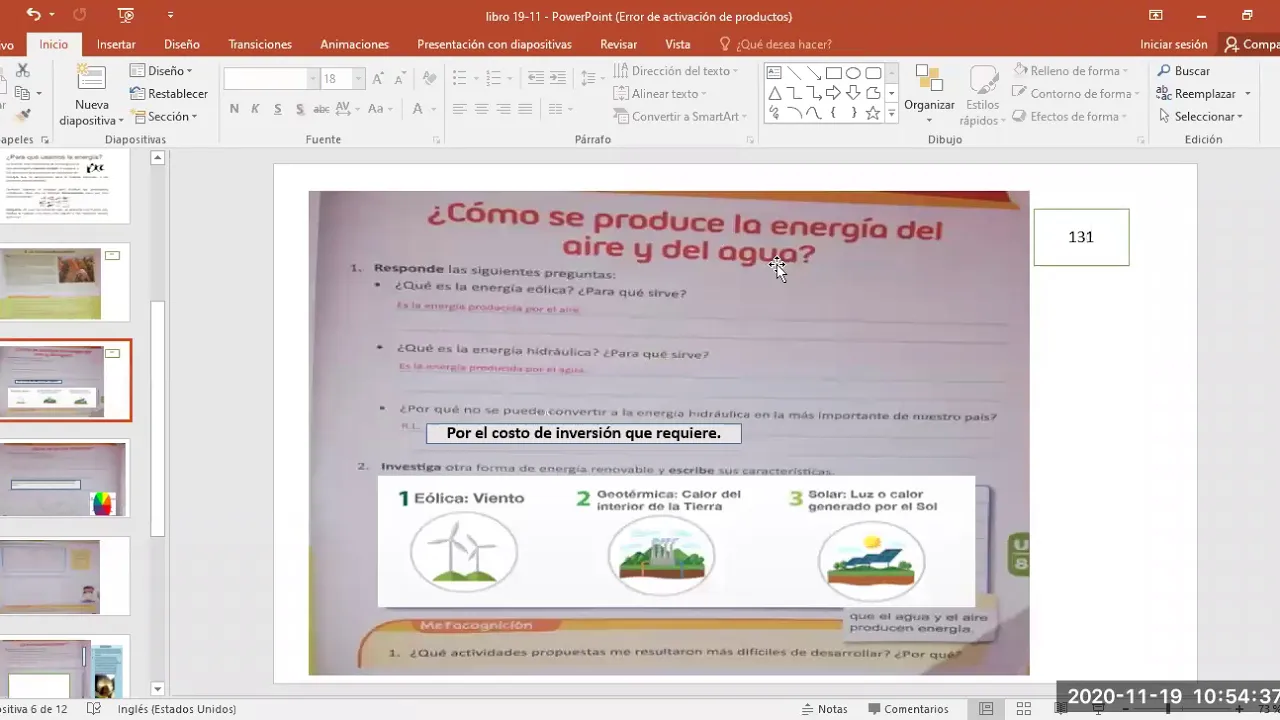
Task: Select the slide thumbnail with the color wheel
Action: coord(65,479)
